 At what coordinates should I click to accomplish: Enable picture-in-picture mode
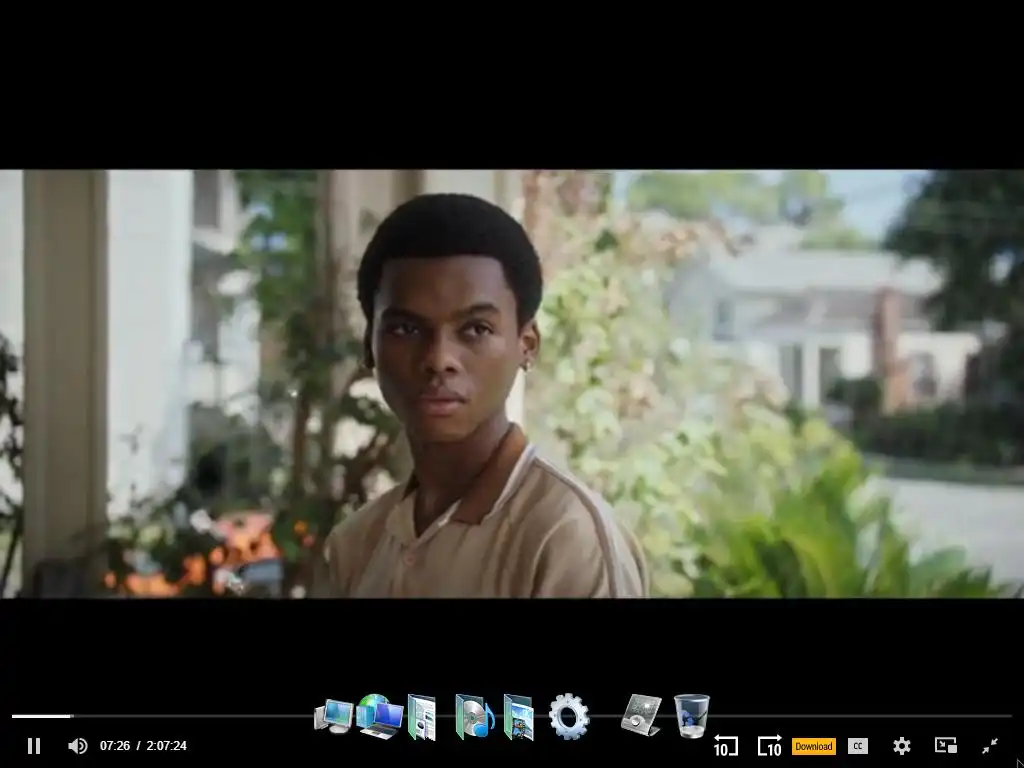[946, 746]
